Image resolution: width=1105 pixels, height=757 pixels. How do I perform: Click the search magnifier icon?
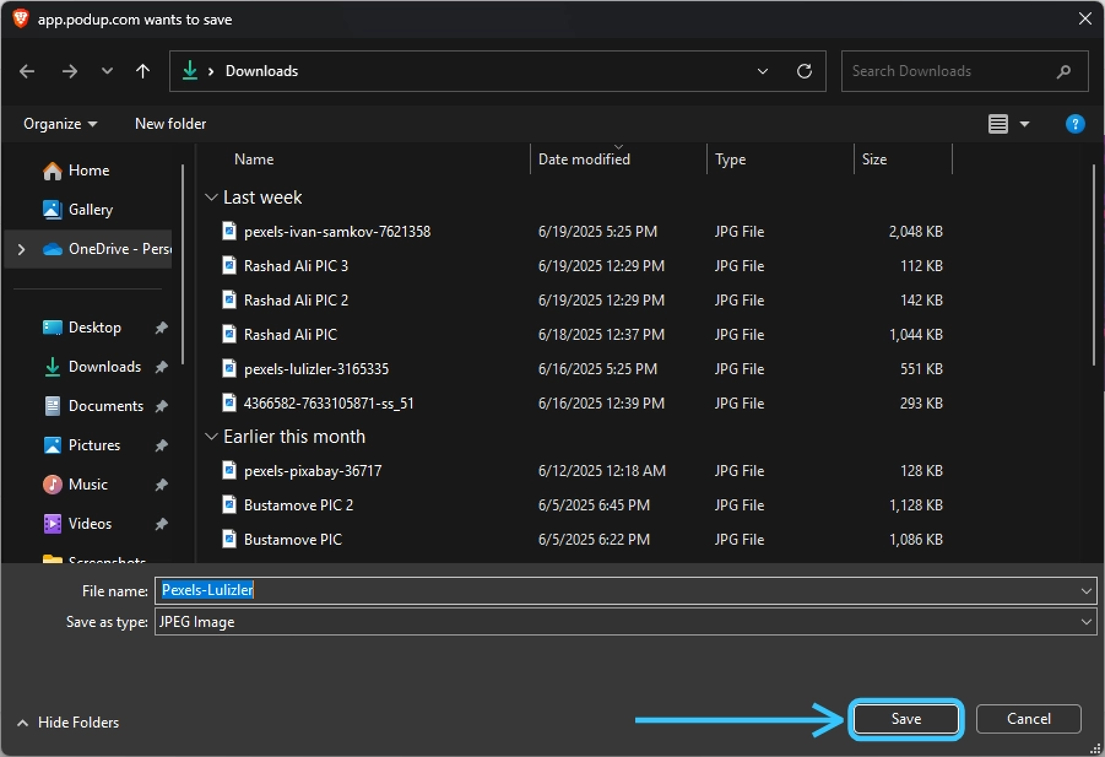pos(1063,71)
